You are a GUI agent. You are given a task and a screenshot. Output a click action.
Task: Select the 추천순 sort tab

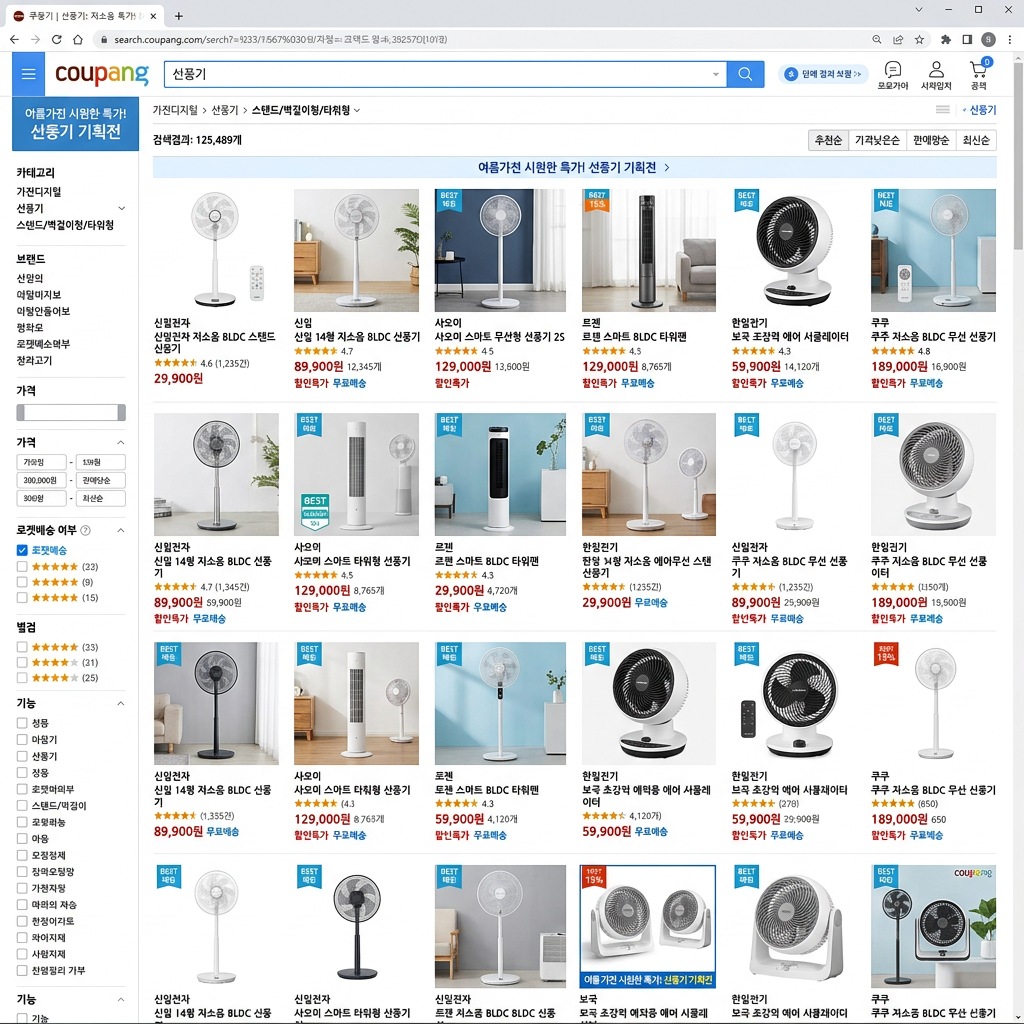[828, 140]
